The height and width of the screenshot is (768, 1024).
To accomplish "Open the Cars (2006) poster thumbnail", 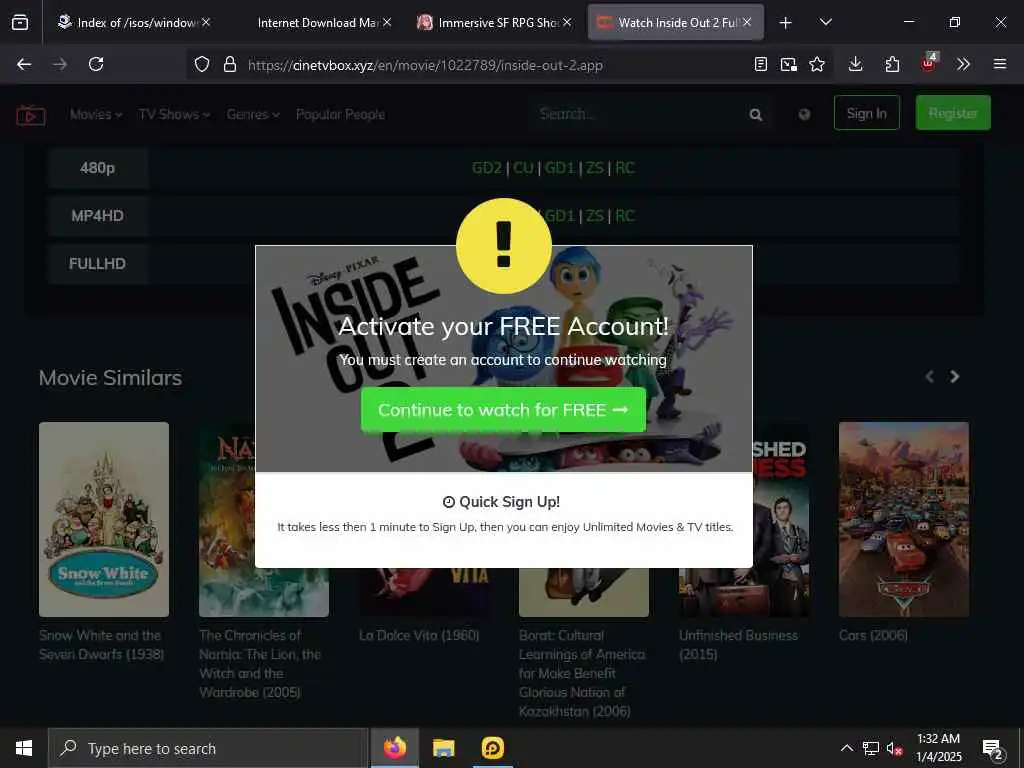I will pyautogui.click(x=904, y=519).
